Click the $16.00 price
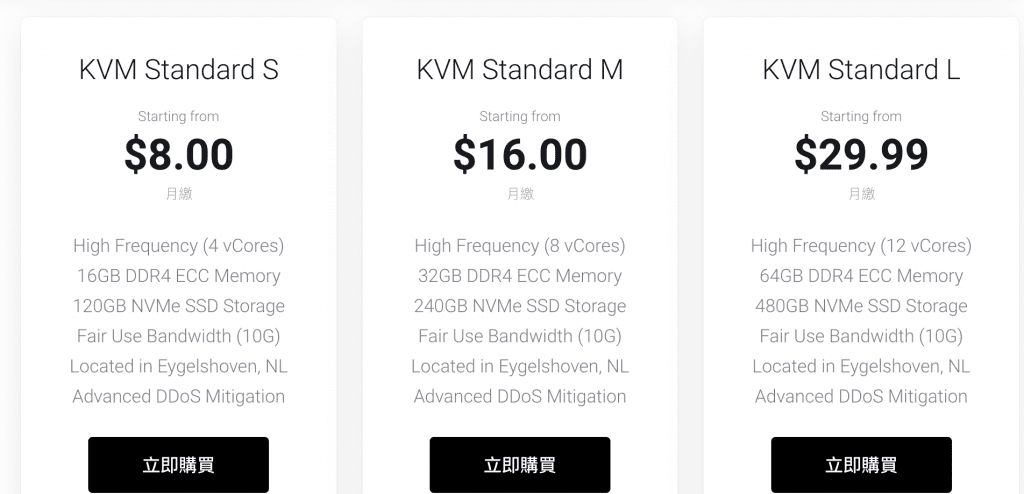This screenshot has width=1024, height=494. pos(520,155)
